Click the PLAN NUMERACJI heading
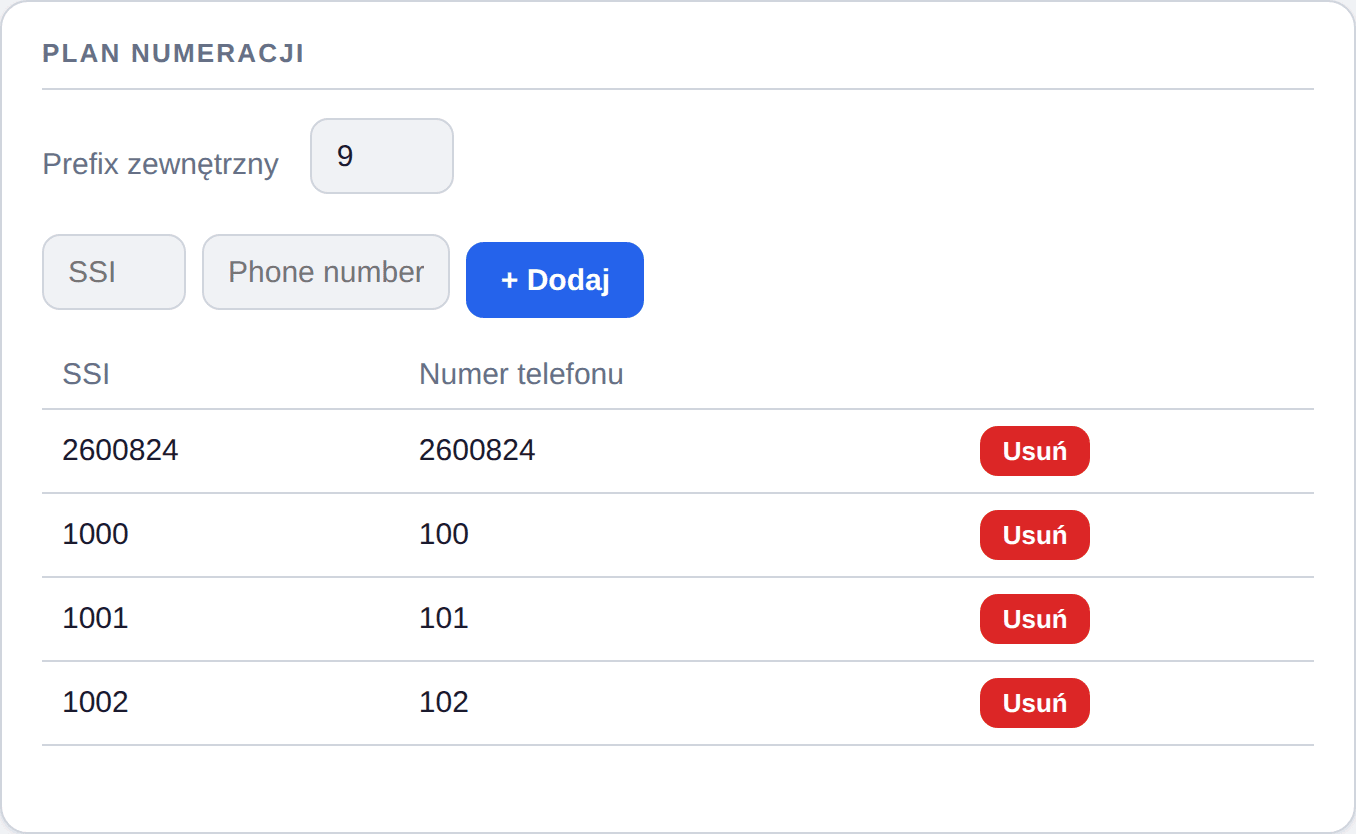1356x834 pixels. 173,54
